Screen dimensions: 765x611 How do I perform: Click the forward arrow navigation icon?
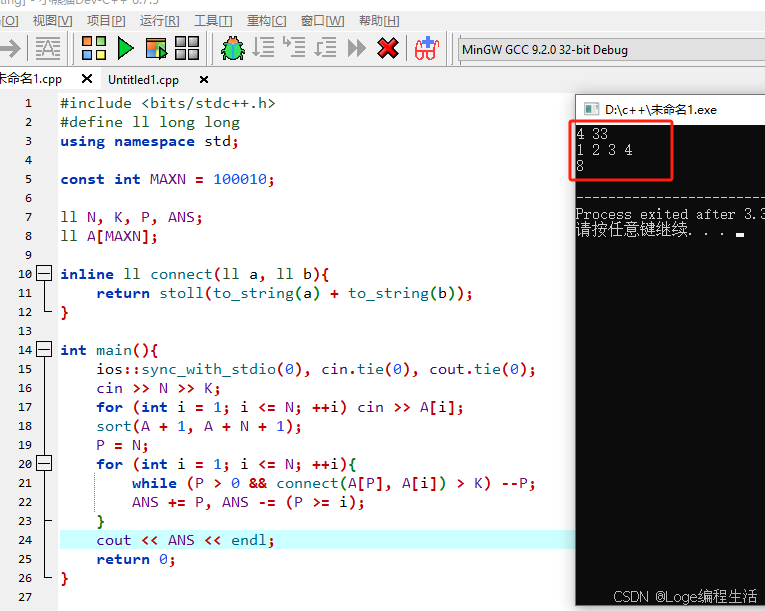10,48
